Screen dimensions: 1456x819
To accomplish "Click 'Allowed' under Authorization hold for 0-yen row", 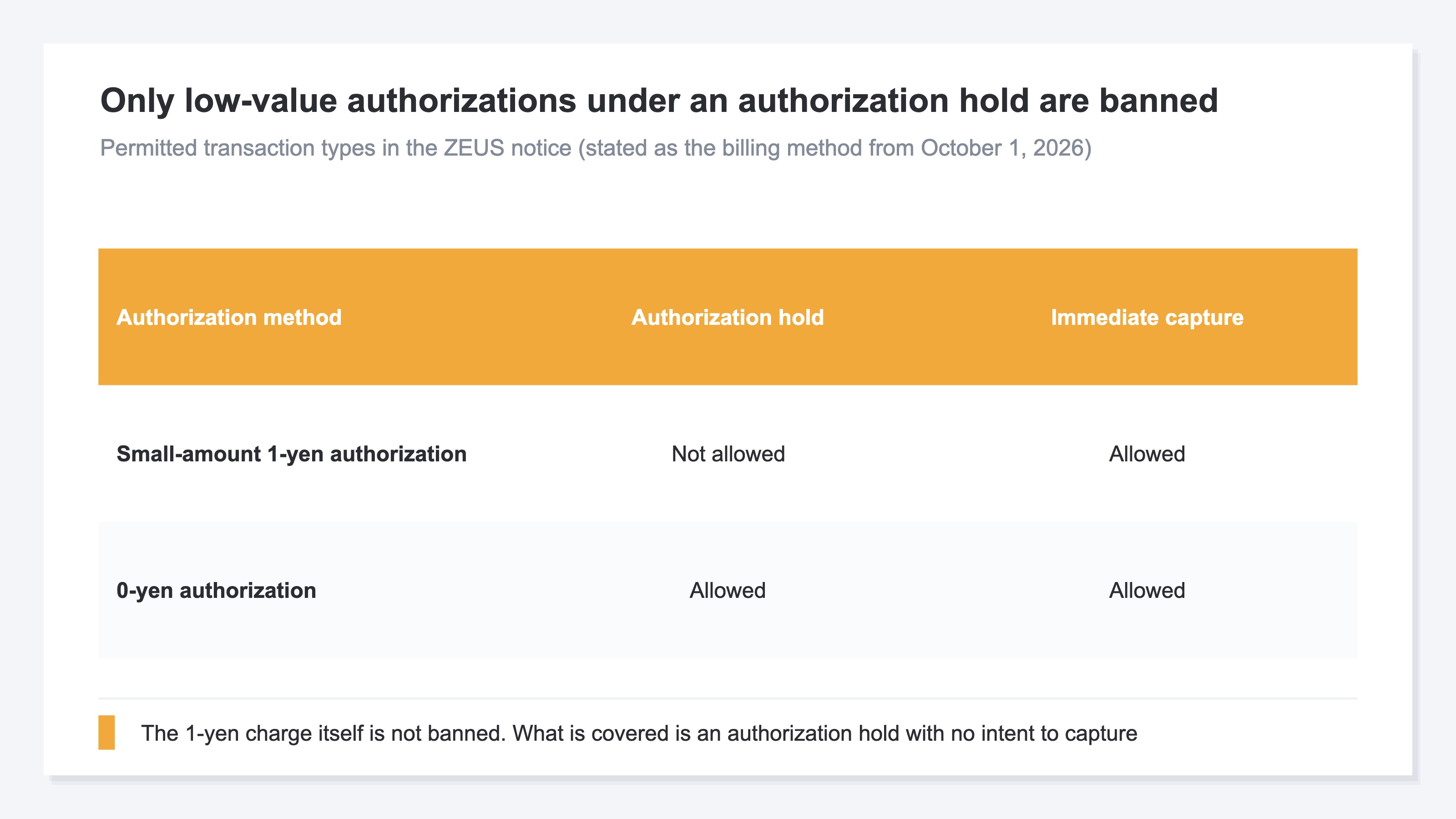I will pos(728,591).
